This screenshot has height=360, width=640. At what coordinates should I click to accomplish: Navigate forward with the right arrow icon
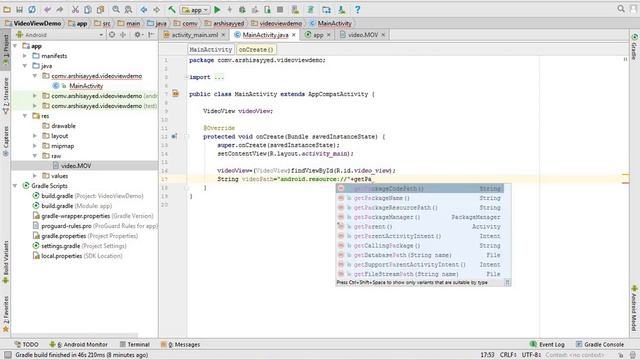coord(156,9)
